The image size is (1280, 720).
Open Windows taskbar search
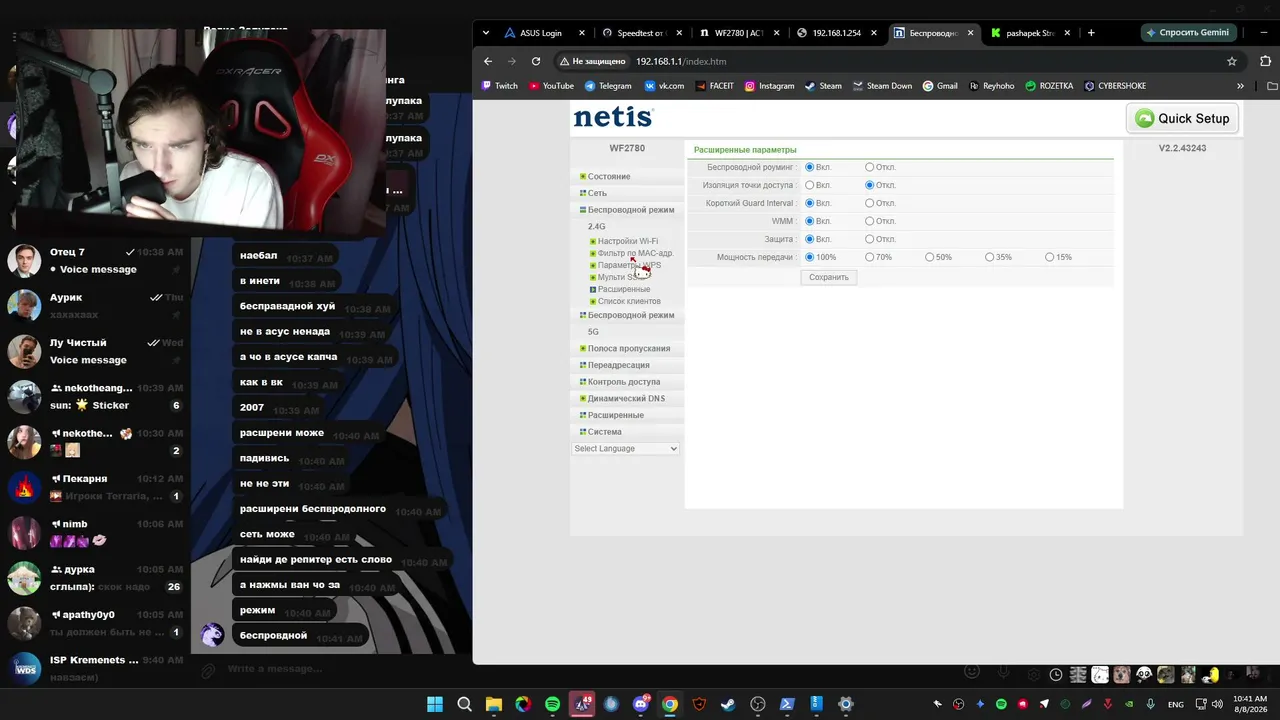point(464,704)
